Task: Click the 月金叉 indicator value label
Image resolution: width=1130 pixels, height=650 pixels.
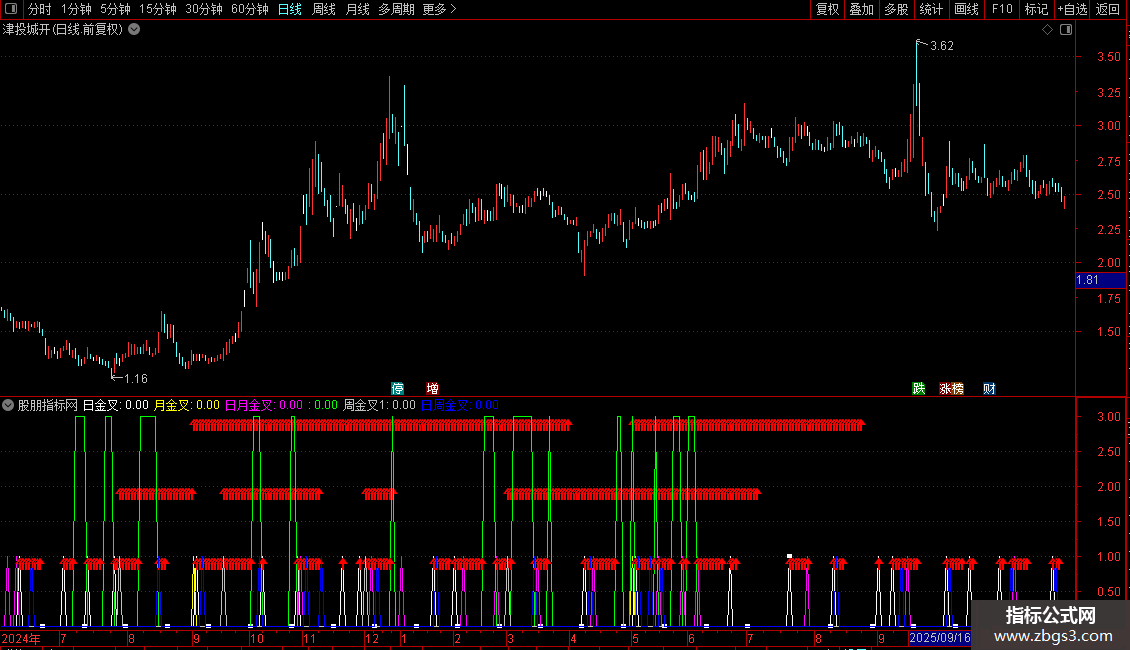Action: point(187,405)
